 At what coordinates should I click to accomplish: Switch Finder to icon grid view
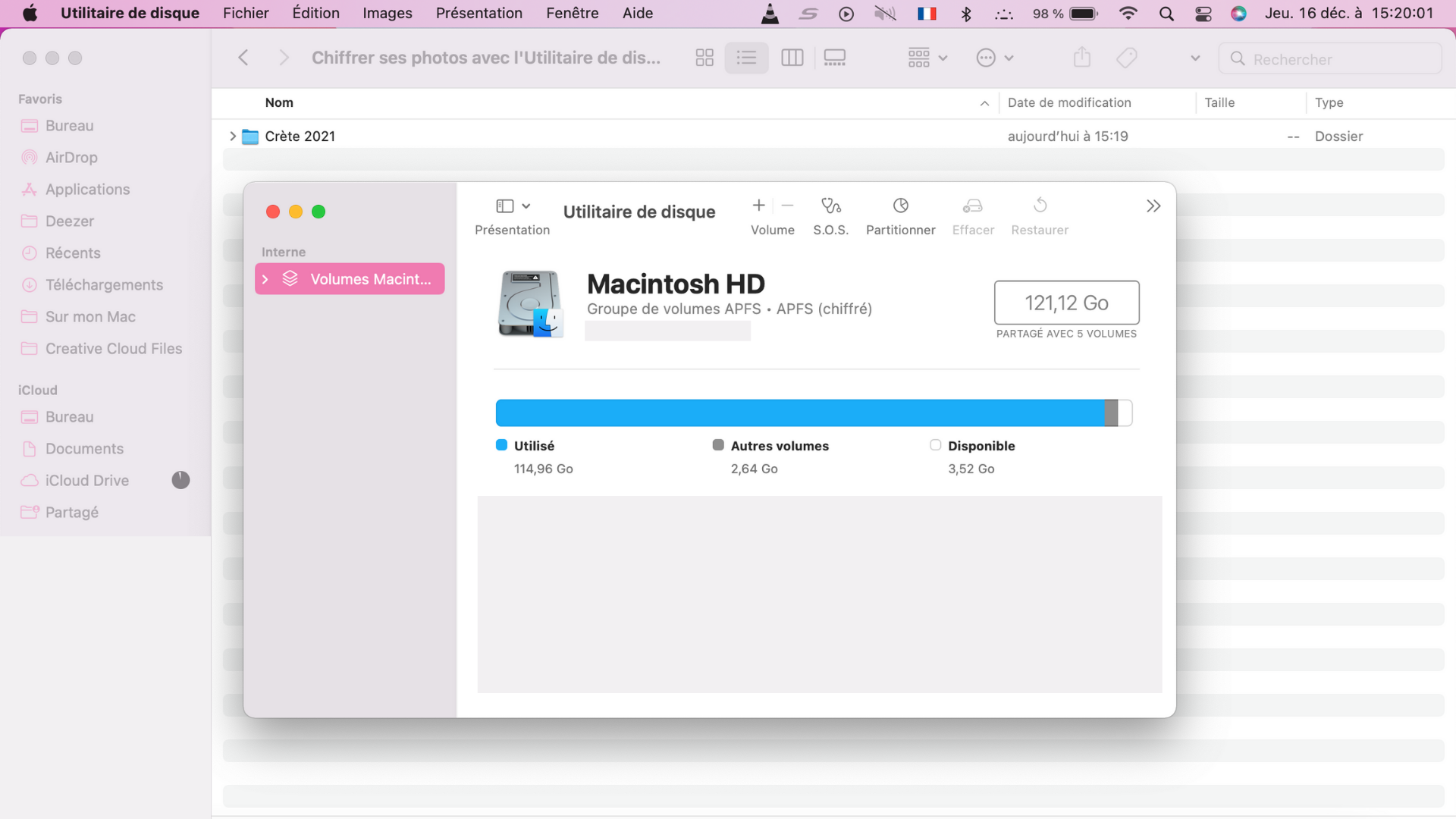[x=704, y=58]
